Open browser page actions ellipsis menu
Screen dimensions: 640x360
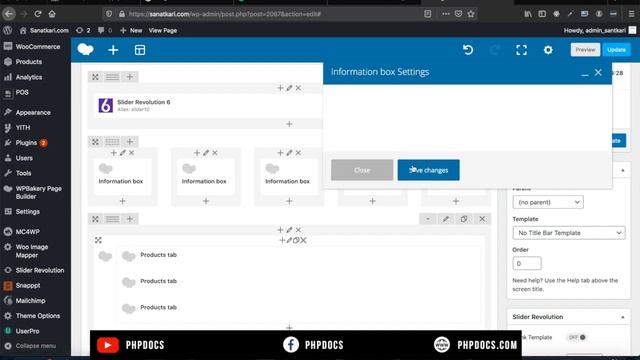[x=445, y=14]
